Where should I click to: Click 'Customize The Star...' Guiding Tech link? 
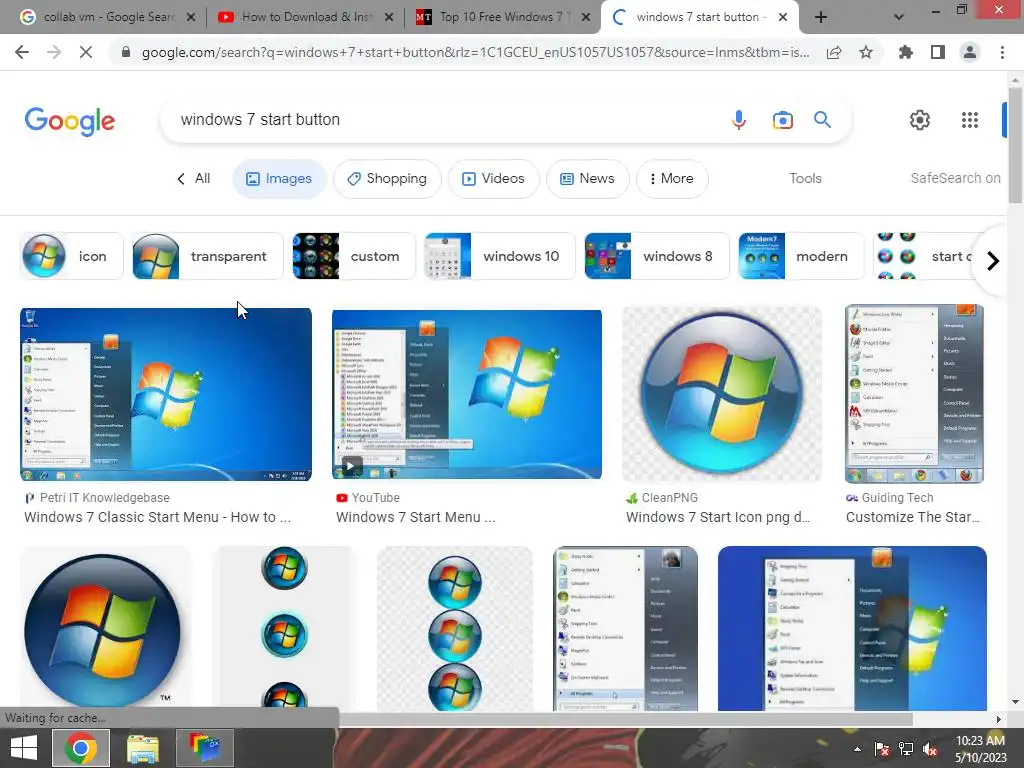(x=913, y=517)
